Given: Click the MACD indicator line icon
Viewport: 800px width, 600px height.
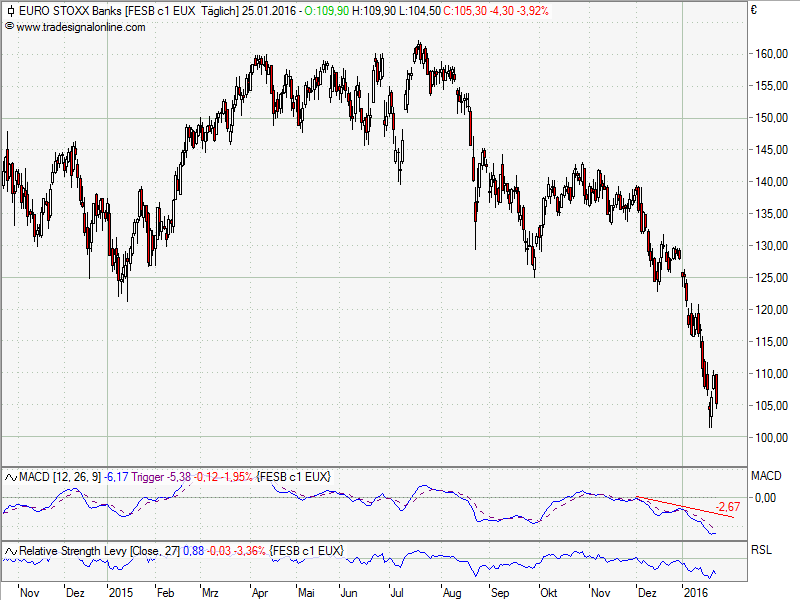Looking at the screenshot, I should click(10, 476).
